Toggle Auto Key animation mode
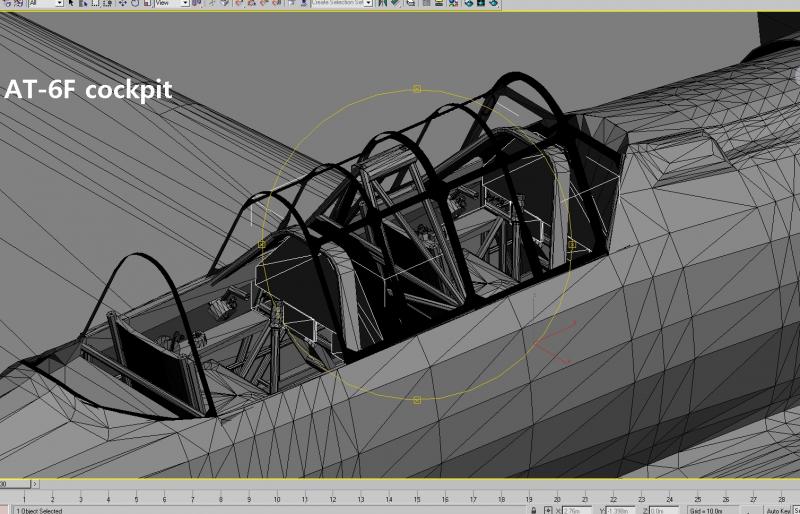800x514 pixels. pyautogui.click(x=777, y=510)
